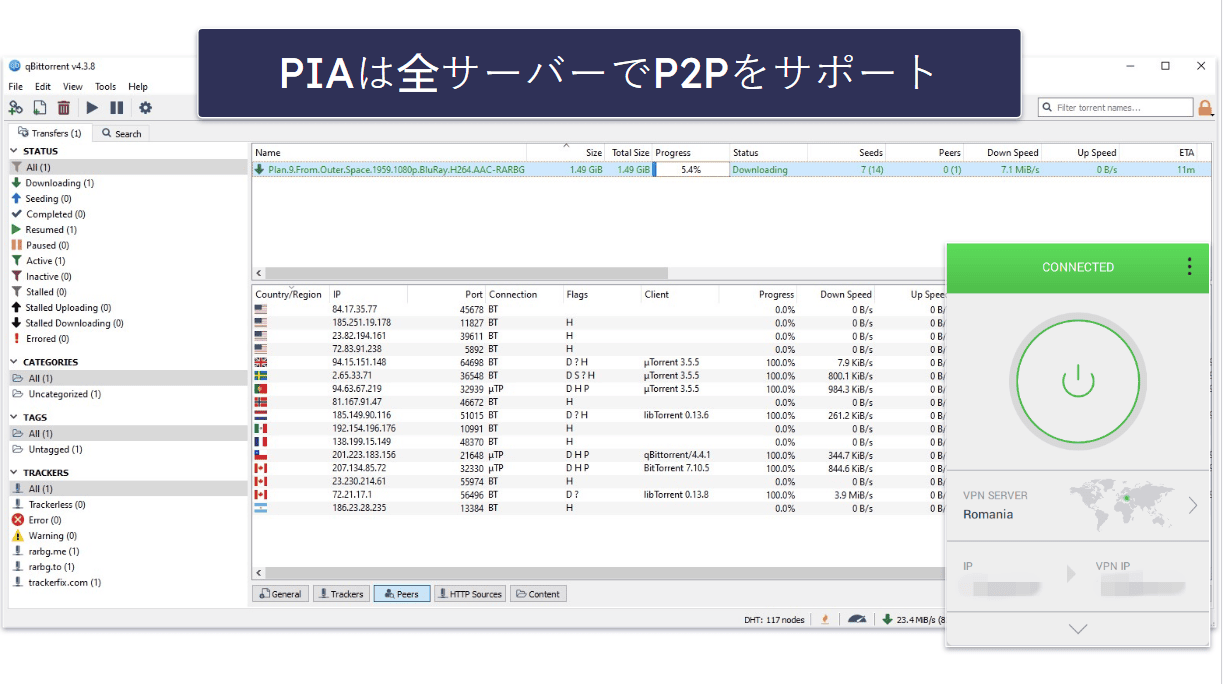Open the Tools menu
Viewport: 1223px width, 684px height.
[x=105, y=87]
